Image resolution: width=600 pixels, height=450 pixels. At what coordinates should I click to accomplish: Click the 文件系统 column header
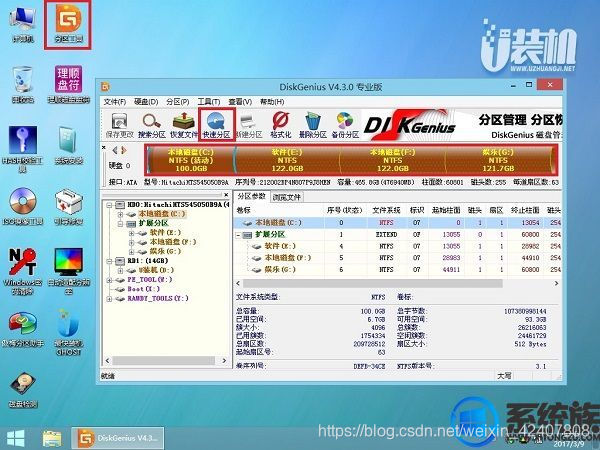tap(386, 210)
